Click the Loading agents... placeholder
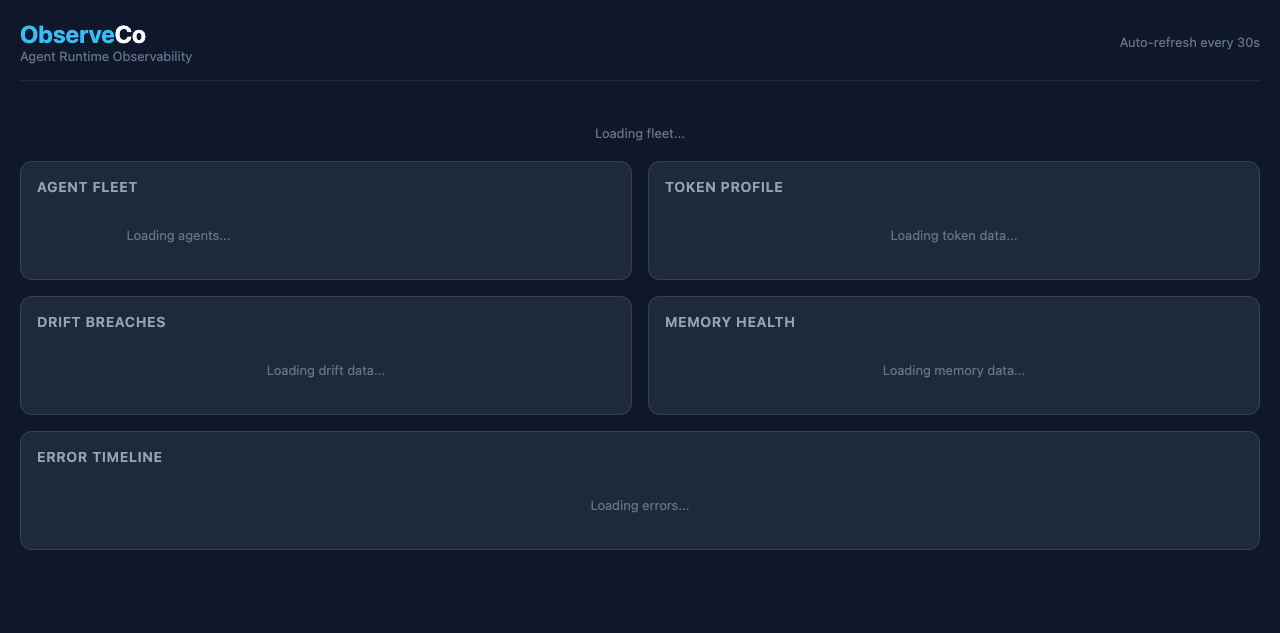 click(178, 236)
